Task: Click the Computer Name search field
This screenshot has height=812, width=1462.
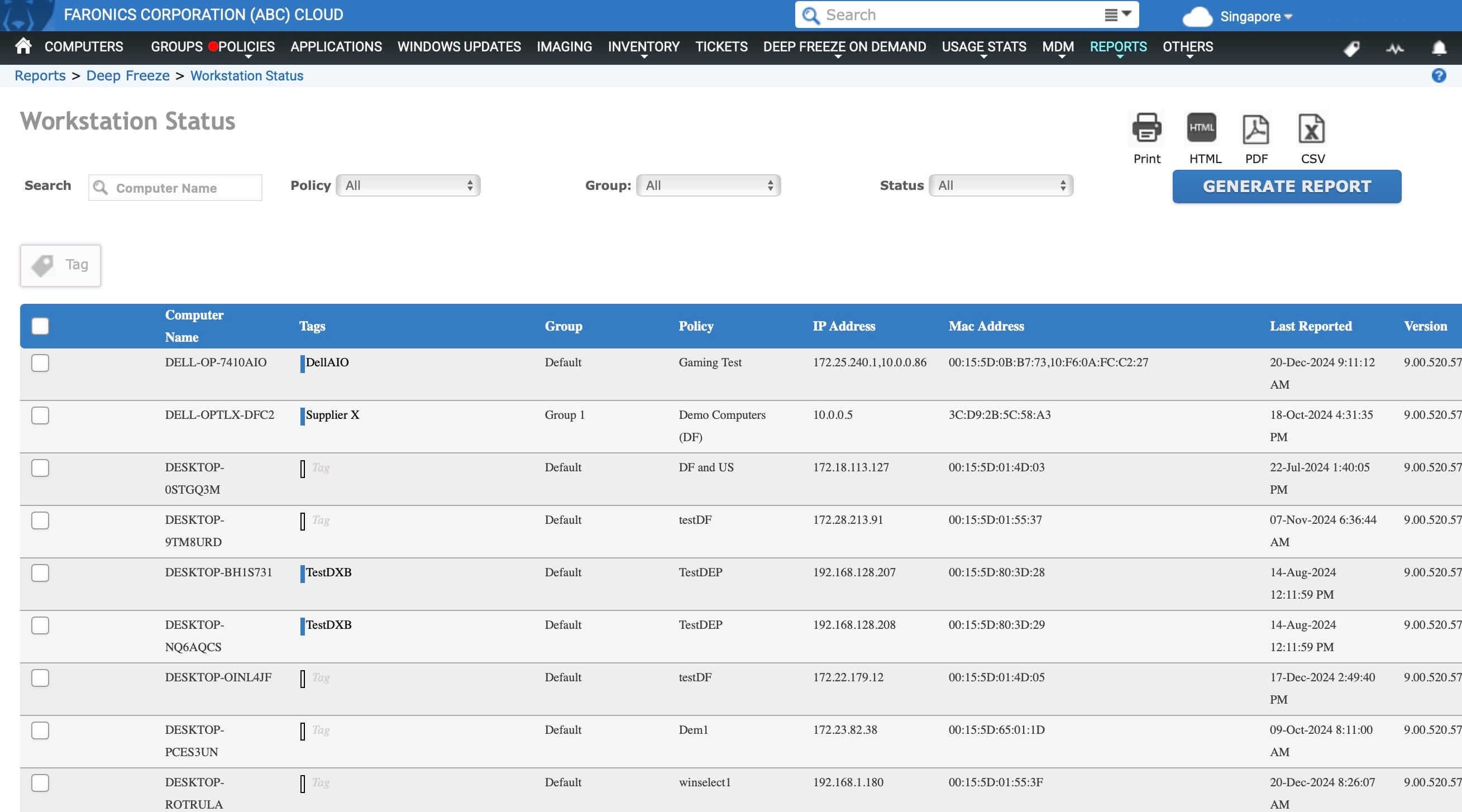Action: pyautogui.click(x=175, y=188)
